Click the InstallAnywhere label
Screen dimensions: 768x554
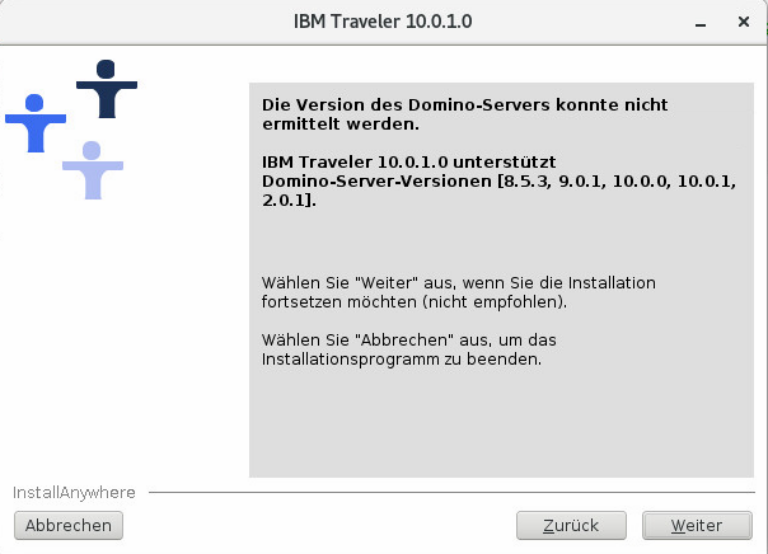[74, 492]
